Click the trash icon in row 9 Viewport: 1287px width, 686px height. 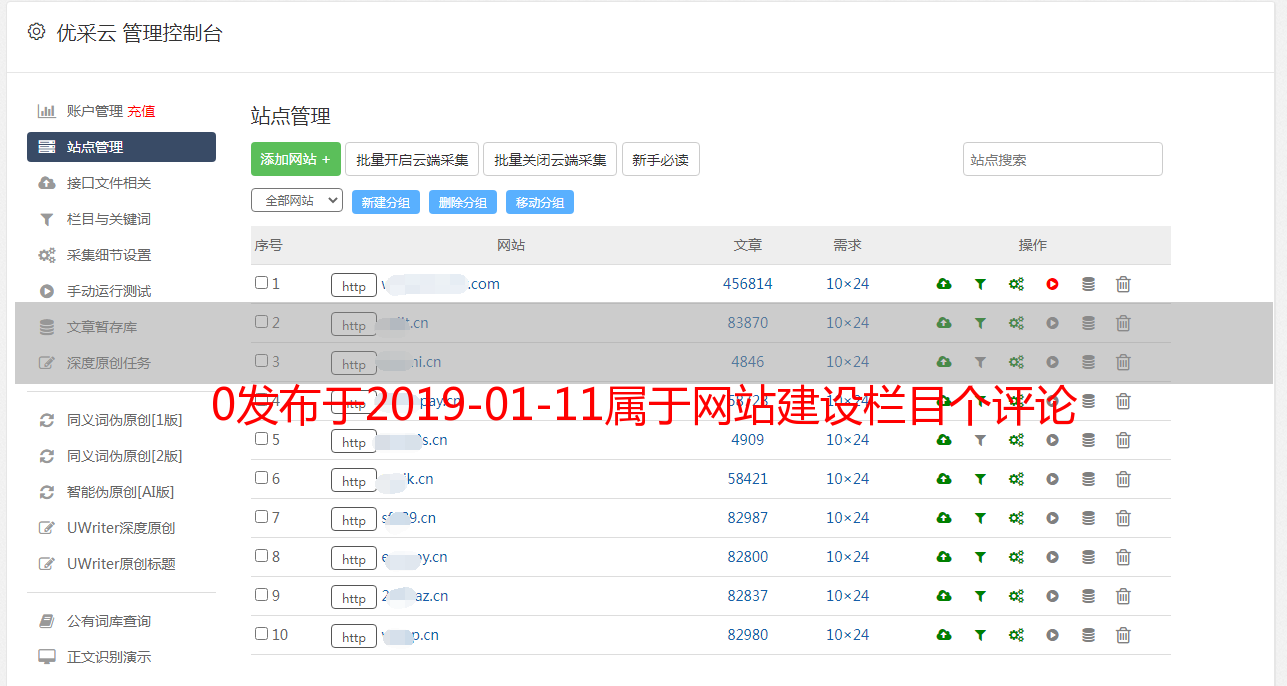1123,596
